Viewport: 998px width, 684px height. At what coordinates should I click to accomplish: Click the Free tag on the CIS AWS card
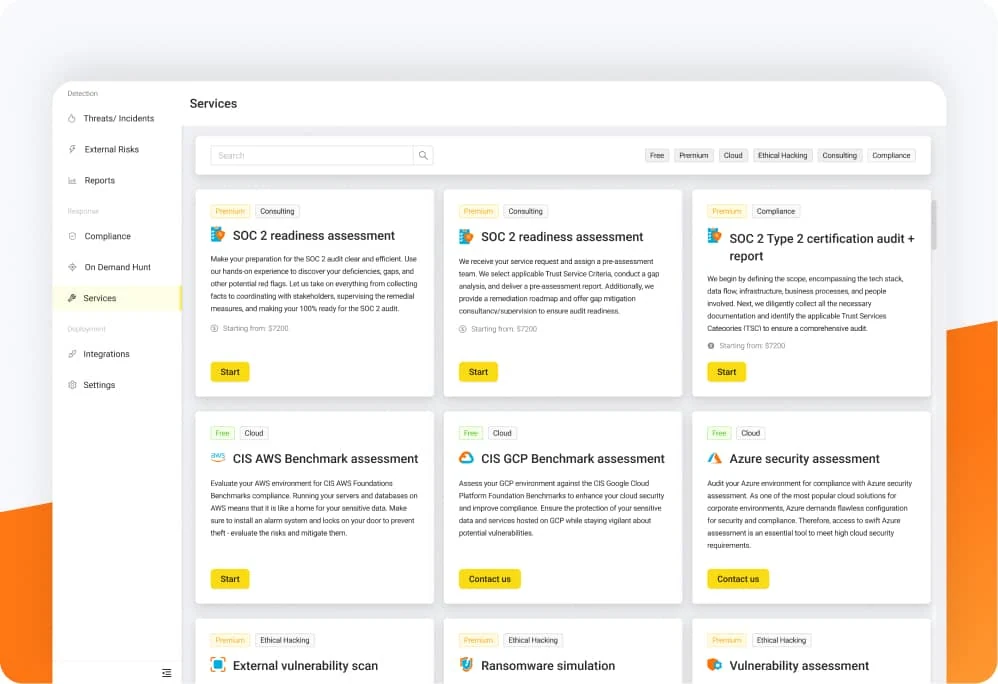[222, 433]
